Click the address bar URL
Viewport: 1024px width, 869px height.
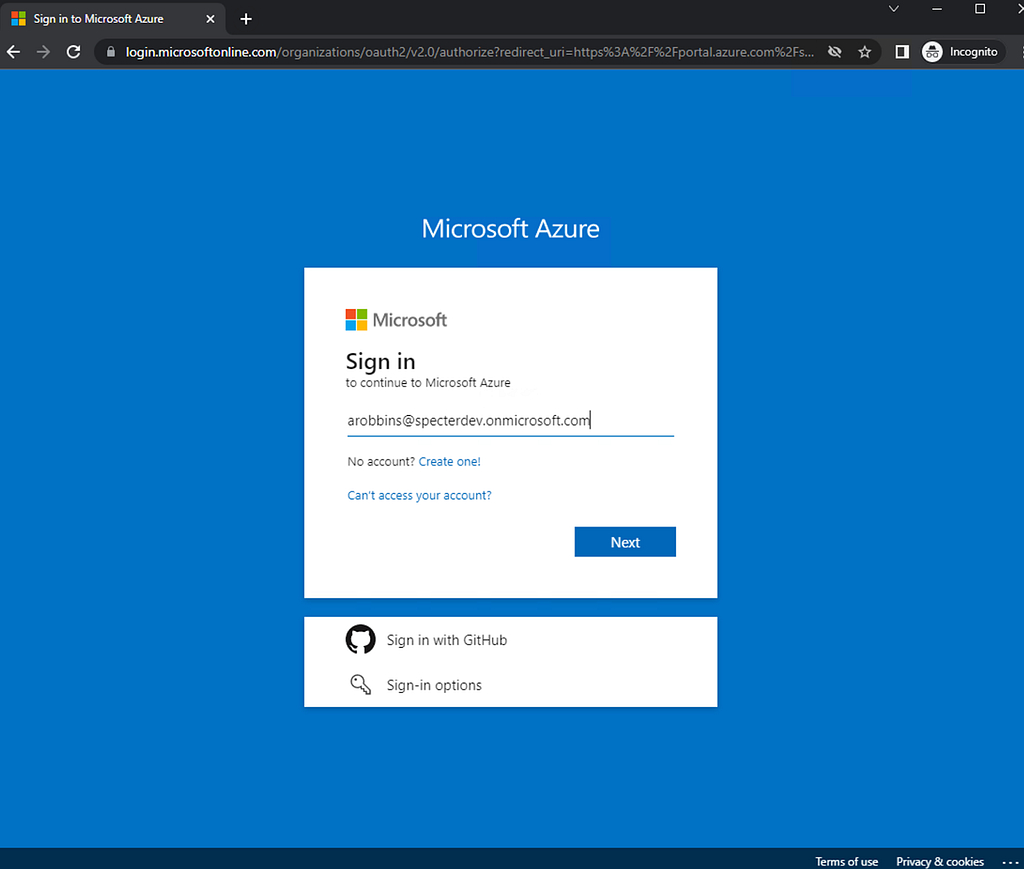point(470,52)
